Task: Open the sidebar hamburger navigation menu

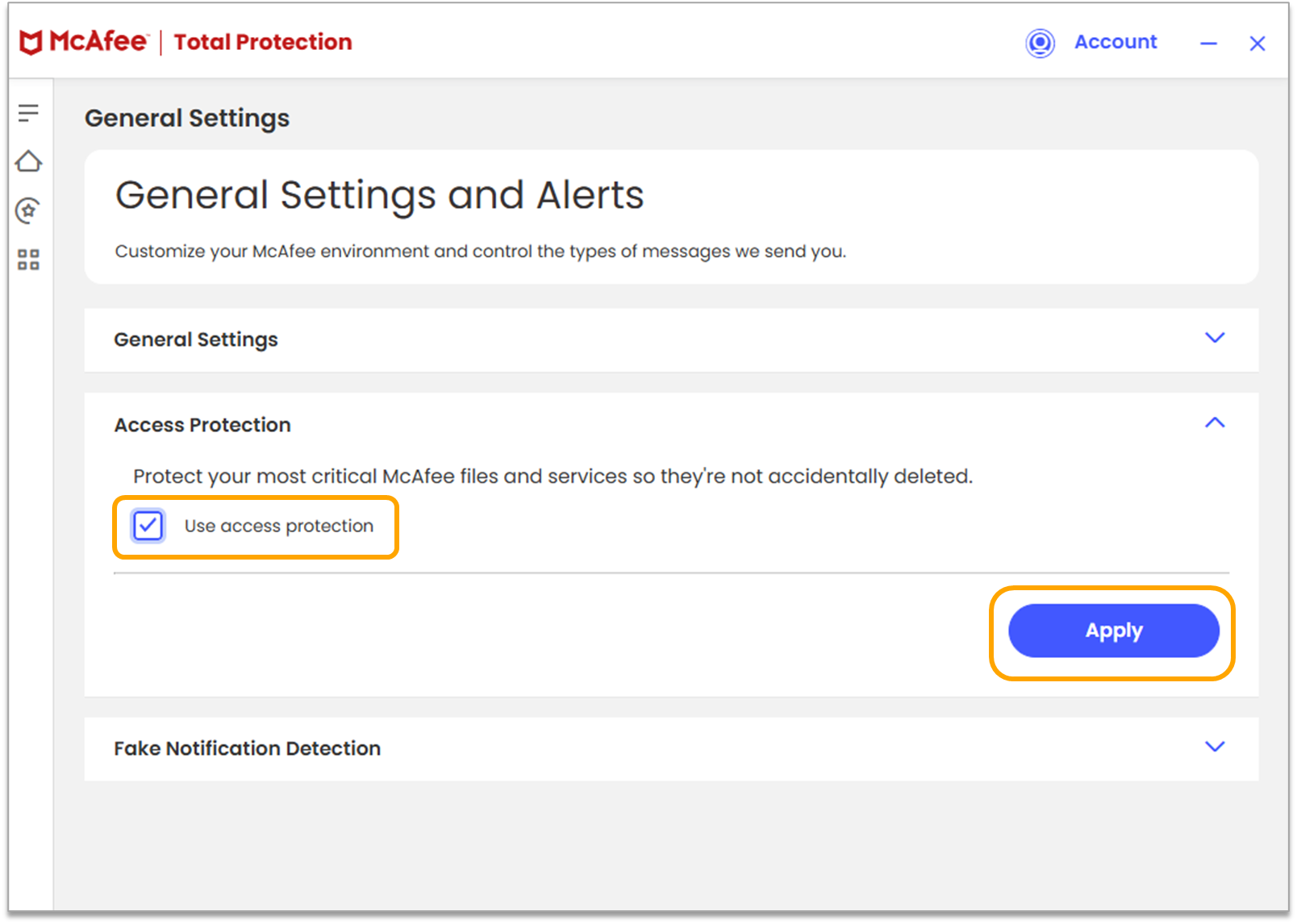Action: click(28, 113)
